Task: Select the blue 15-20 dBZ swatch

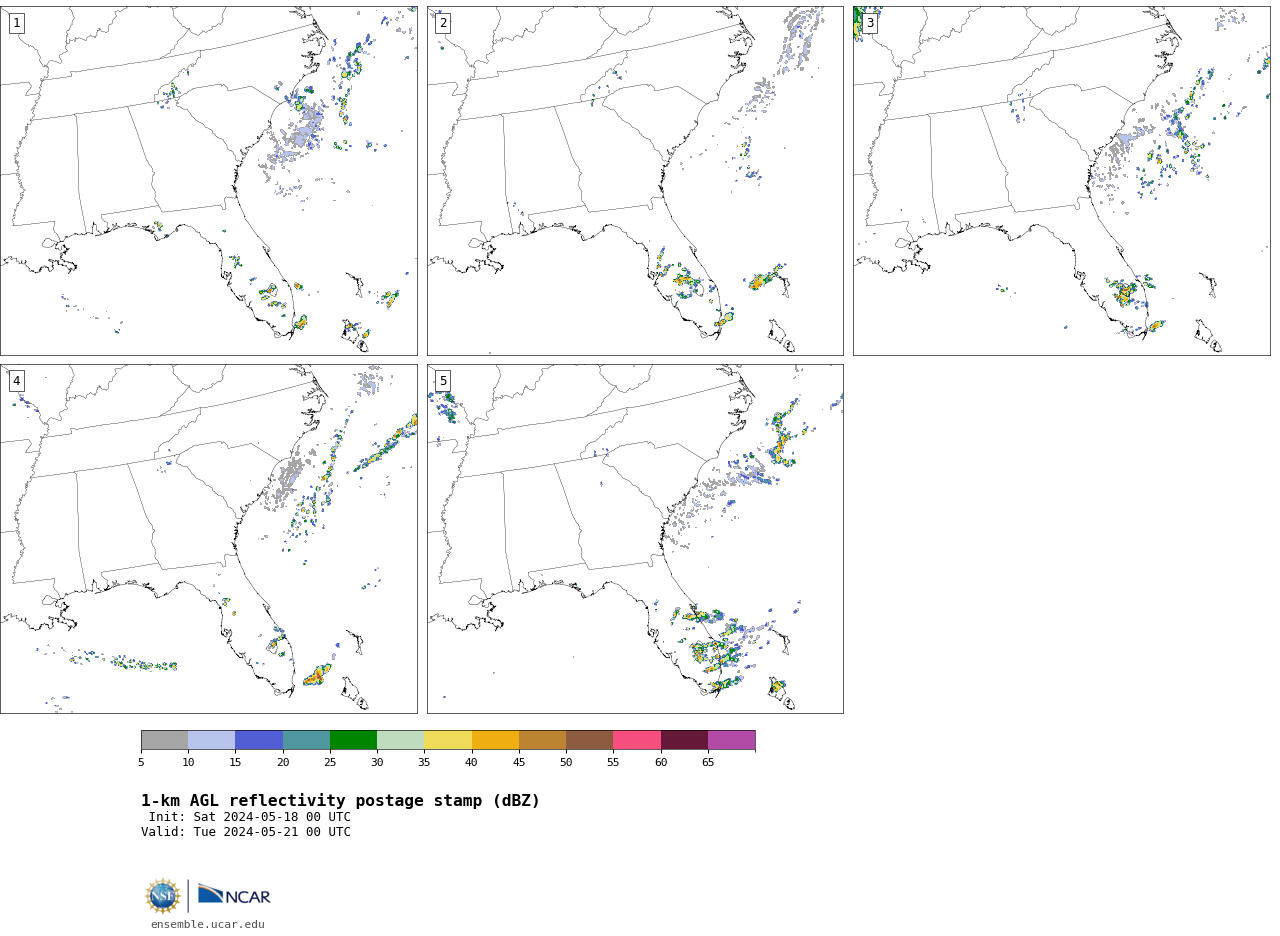Action: coord(259,740)
